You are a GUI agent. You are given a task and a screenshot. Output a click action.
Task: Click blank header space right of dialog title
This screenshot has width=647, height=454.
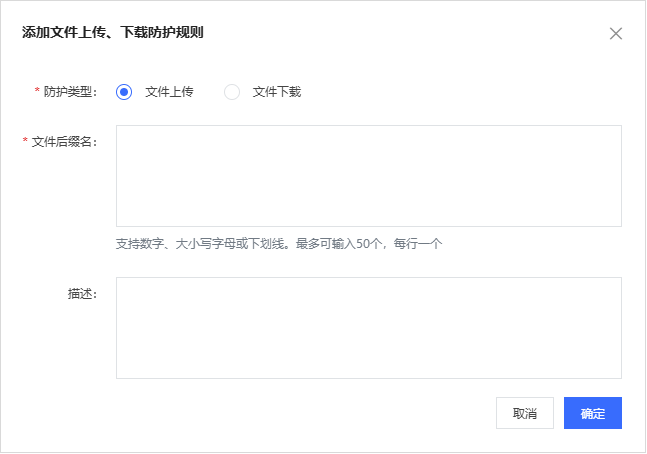click(x=400, y=33)
